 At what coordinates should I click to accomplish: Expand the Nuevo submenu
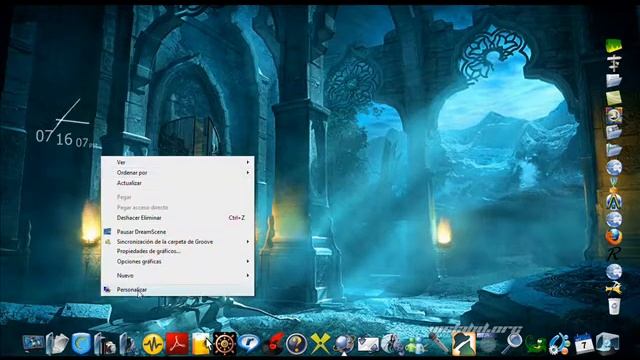point(177,276)
